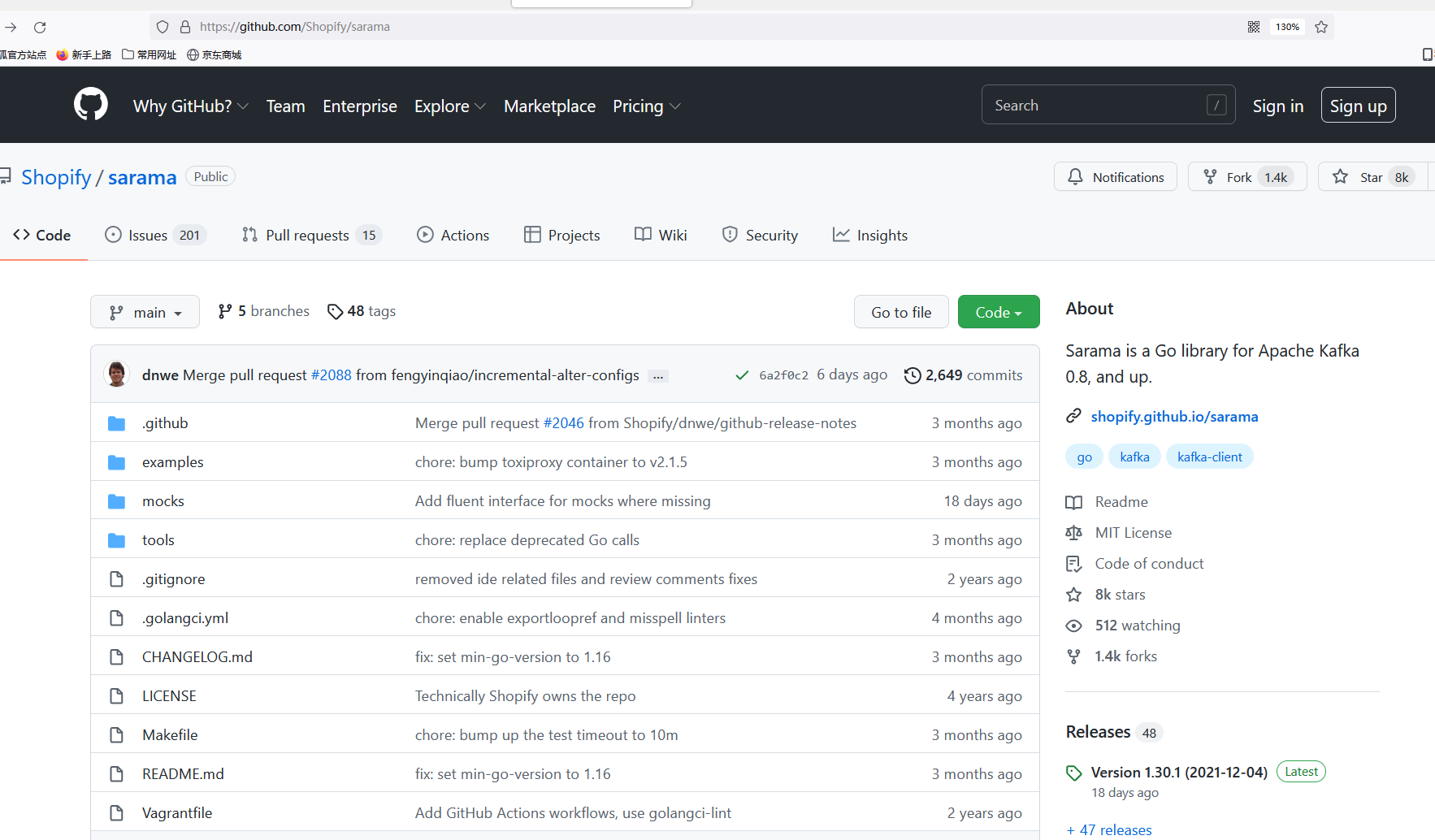The width and height of the screenshot is (1435, 840).
Task: Click the Sign in link
Action: tap(1278, 106)
